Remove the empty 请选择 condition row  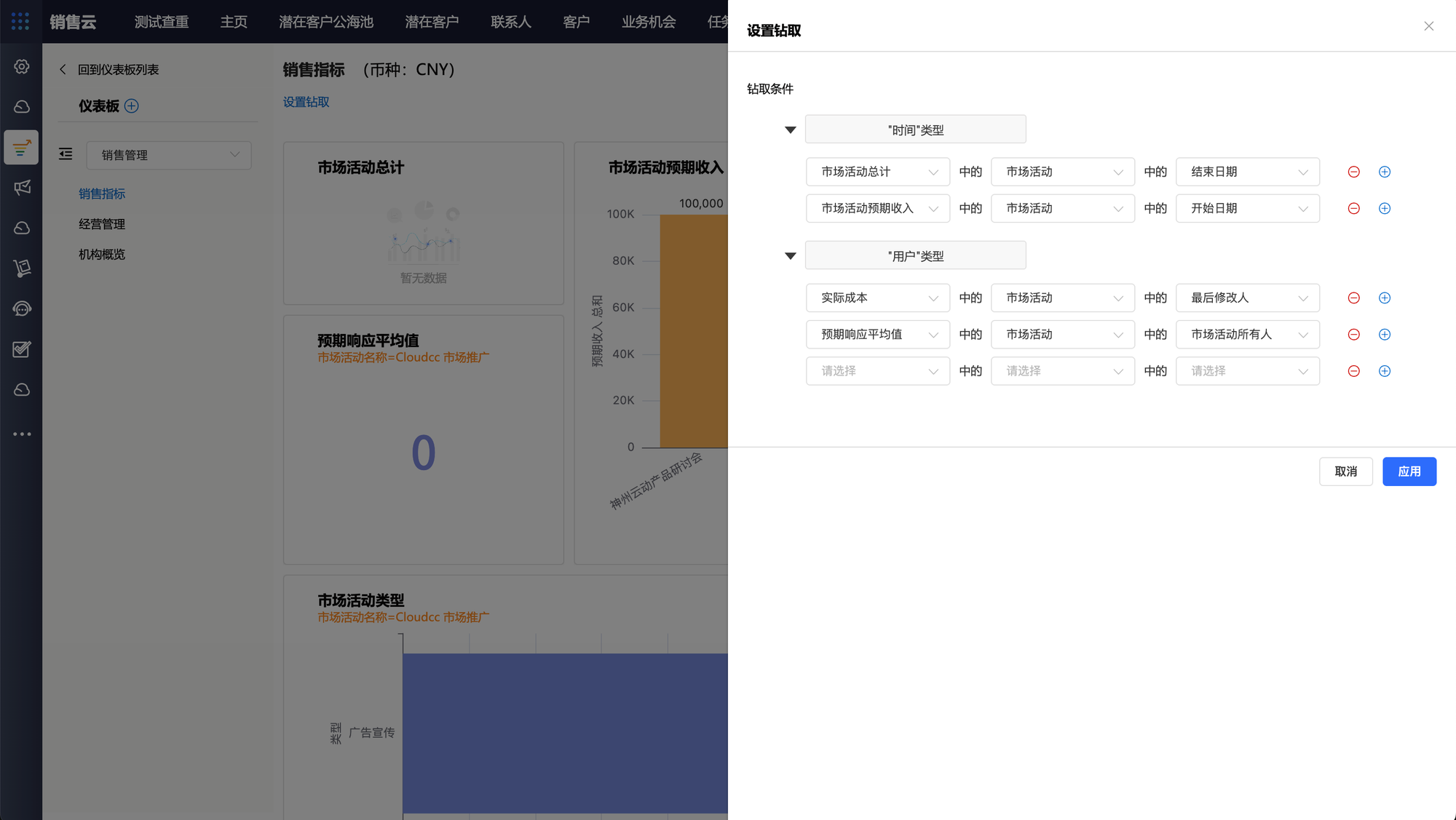coord(1353,371)
